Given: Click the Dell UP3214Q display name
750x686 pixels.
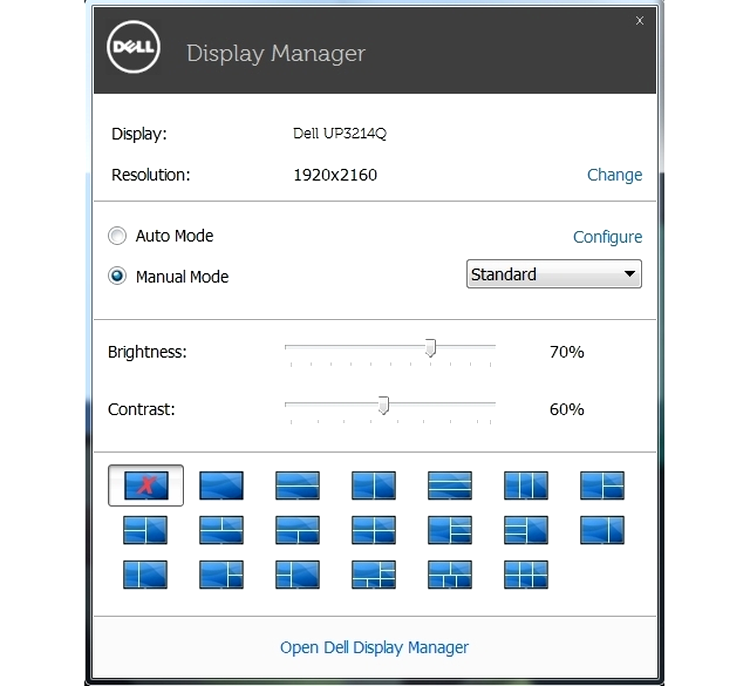Looking at the screenshot, I should pos(340,133).
